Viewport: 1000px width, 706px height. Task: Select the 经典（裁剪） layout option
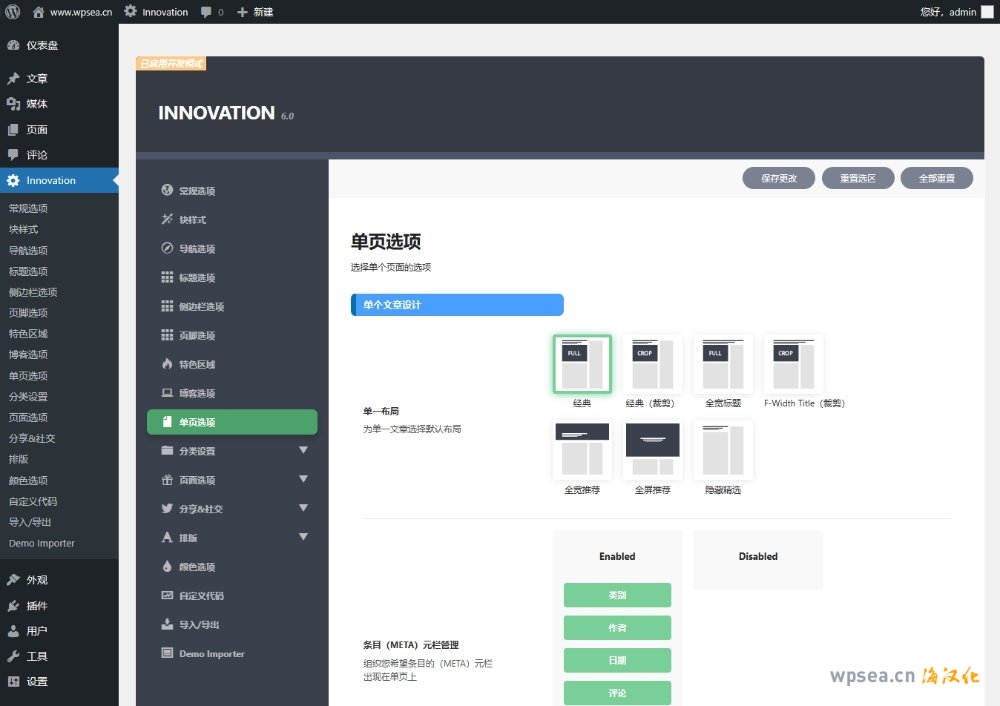(652, 365)
